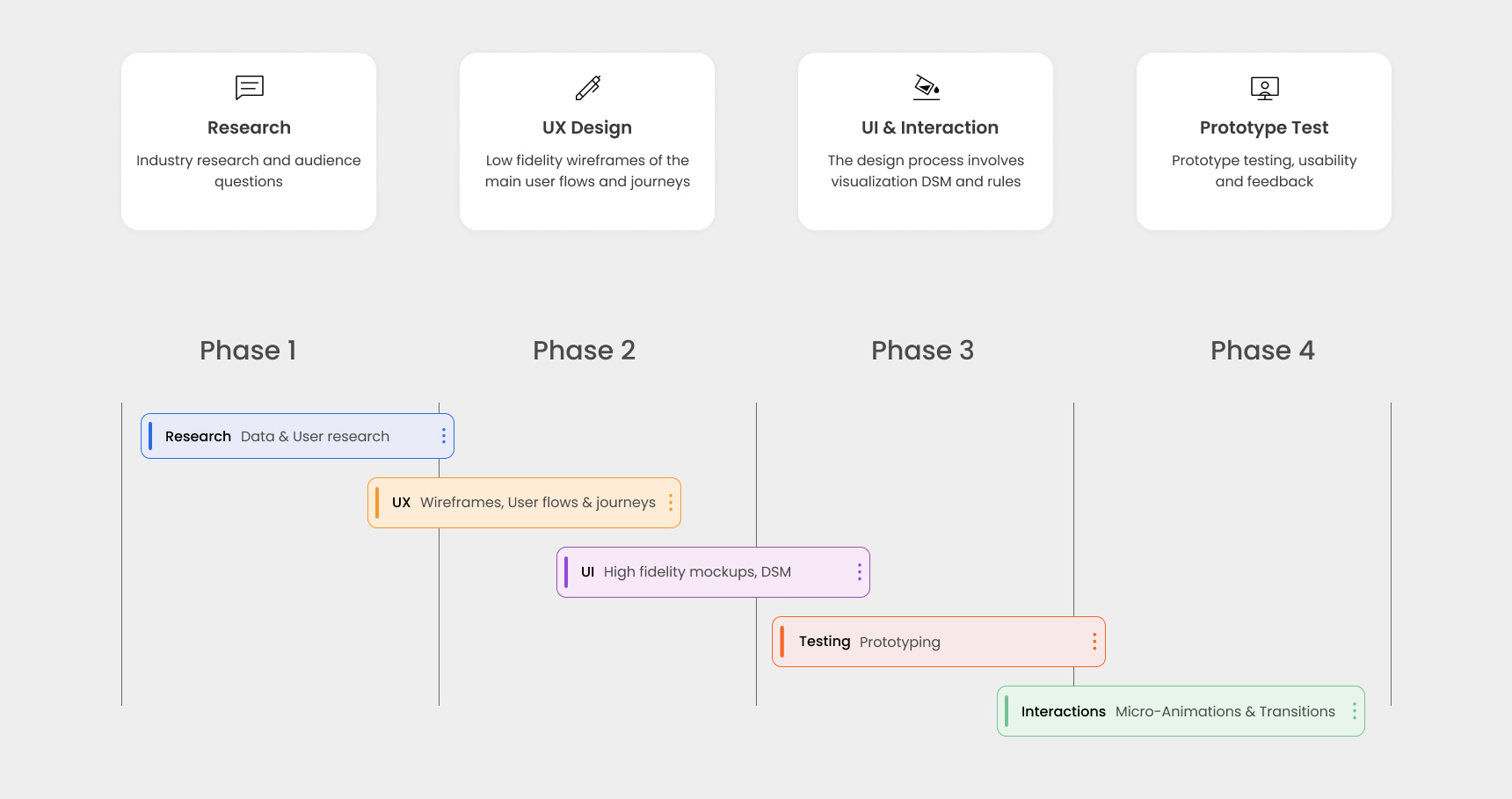Open the orange three-dot menu on UX bar

[x=671, y=503]
